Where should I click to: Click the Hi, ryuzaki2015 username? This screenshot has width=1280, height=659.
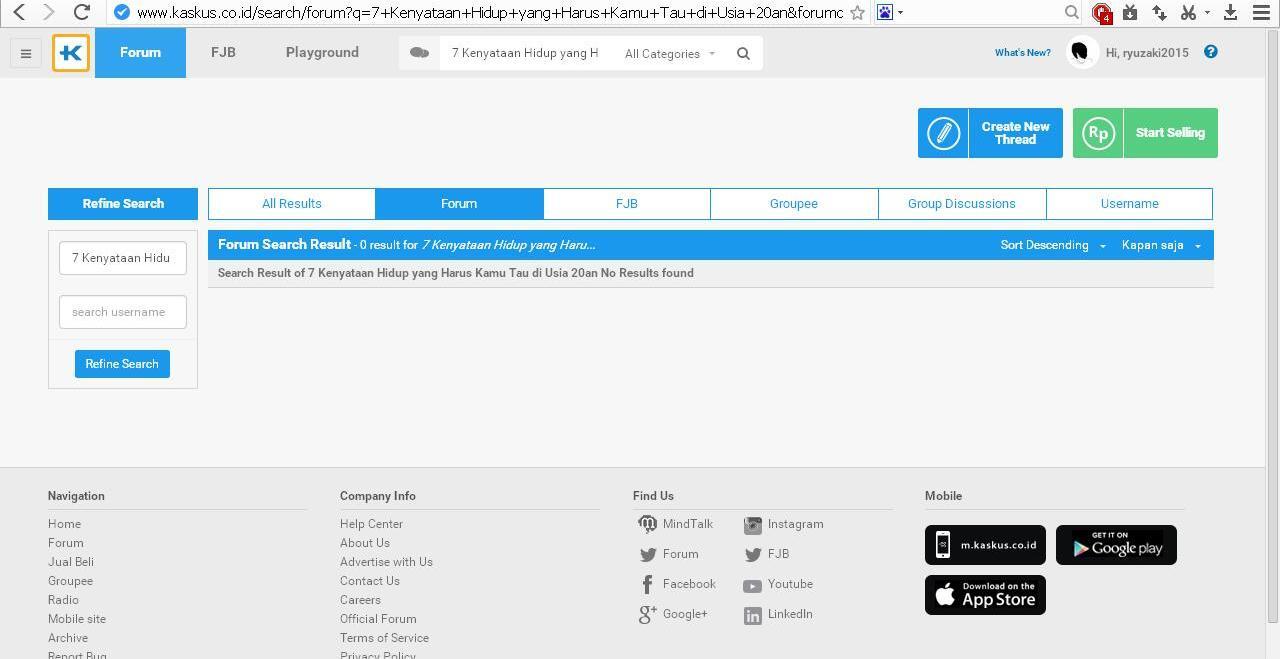coord(1147,53)
